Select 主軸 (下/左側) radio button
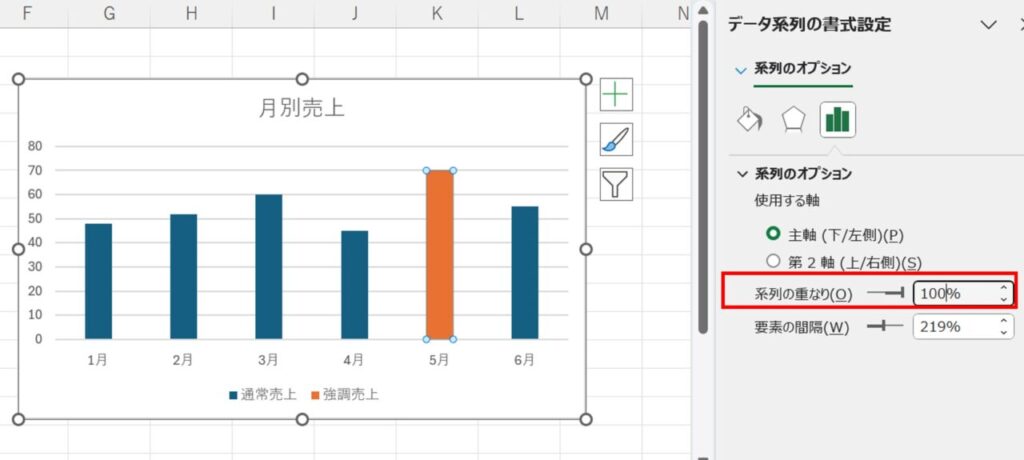The height and width of the screenshot is (460, 1024). point(774,234)
